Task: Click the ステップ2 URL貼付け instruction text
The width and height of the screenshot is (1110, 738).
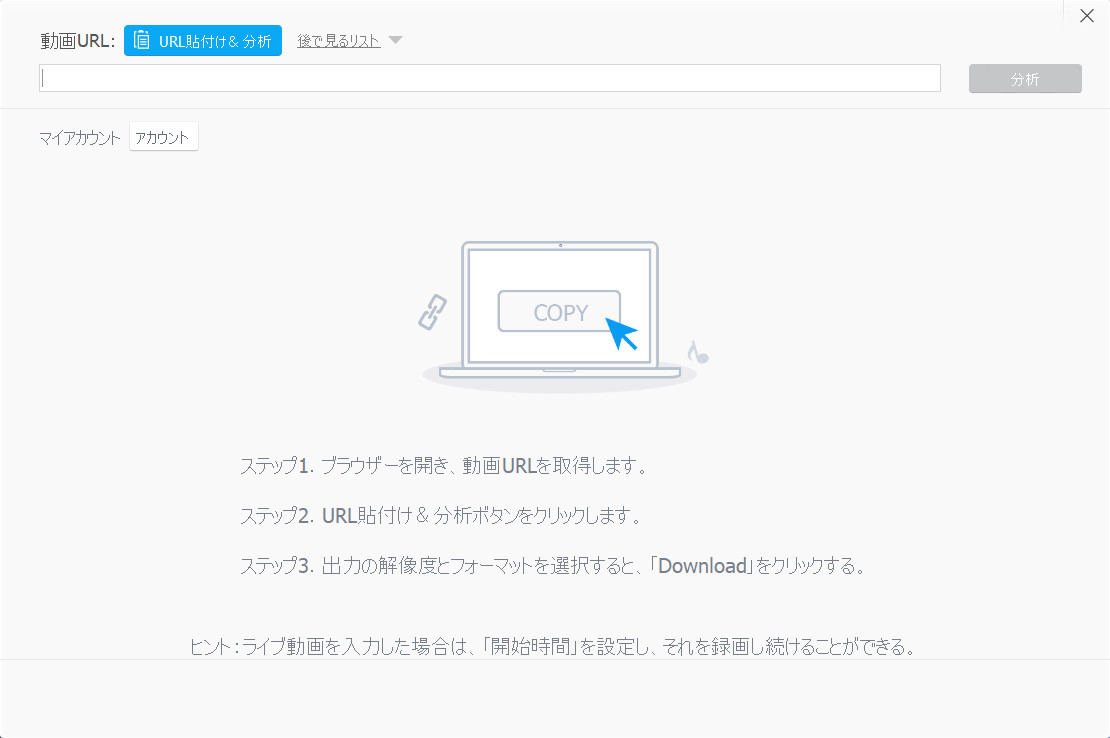Action: click(440, 516)
